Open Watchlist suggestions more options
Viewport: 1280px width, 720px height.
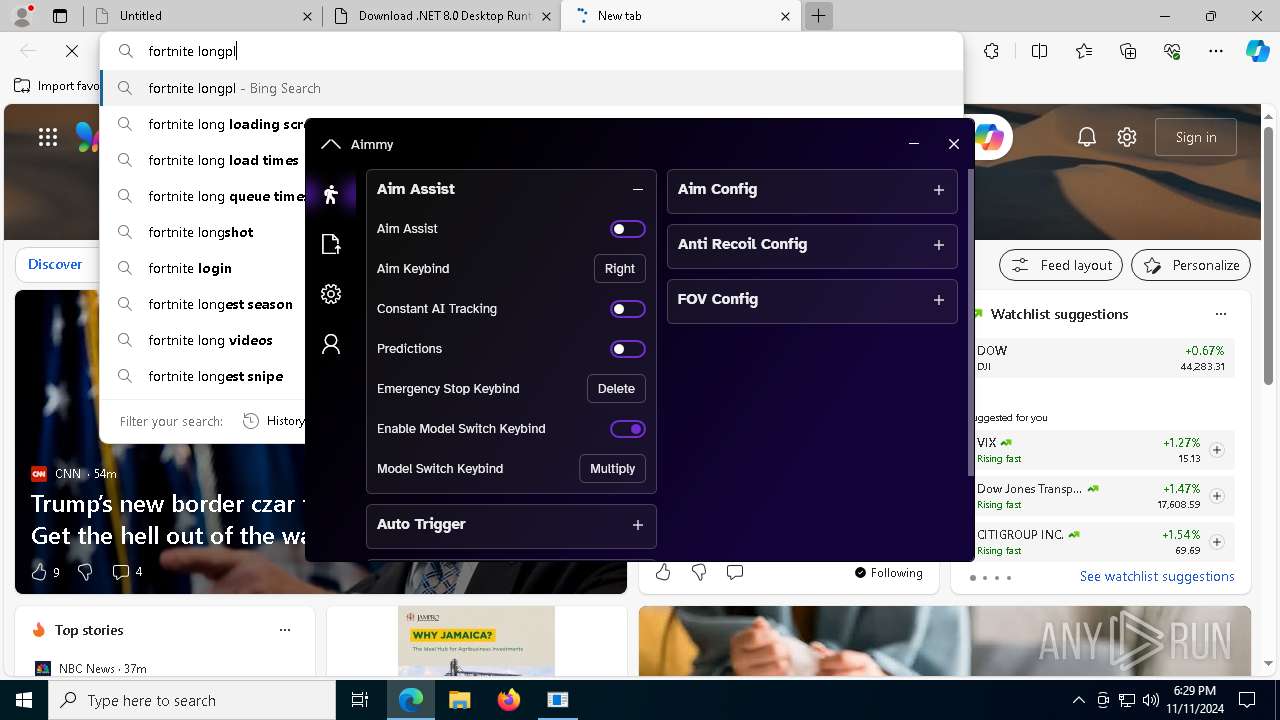pos(1221,314)
